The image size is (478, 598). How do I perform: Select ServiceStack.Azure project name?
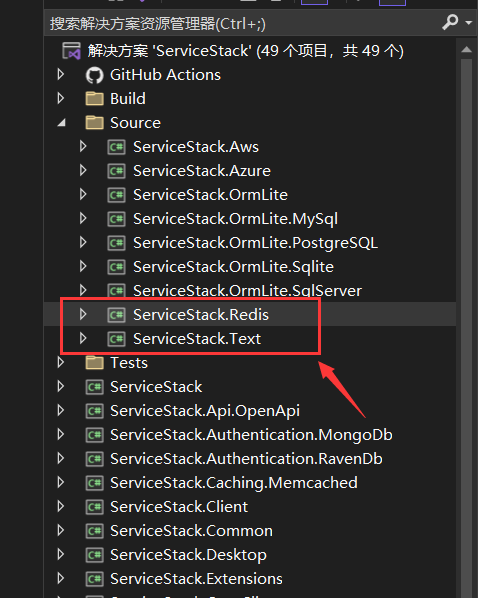(202, 171)
